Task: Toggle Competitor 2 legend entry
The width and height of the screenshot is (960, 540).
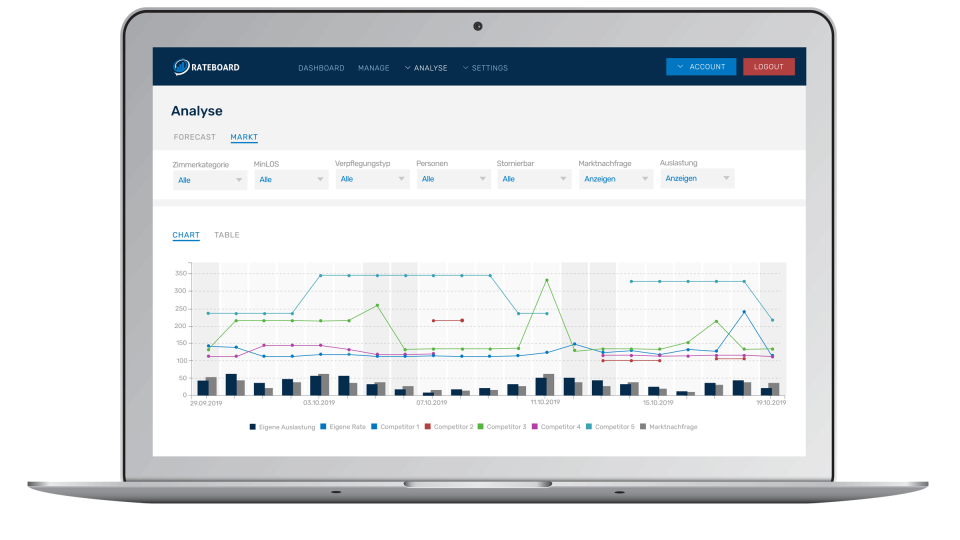Action: [x=449, y=427]
